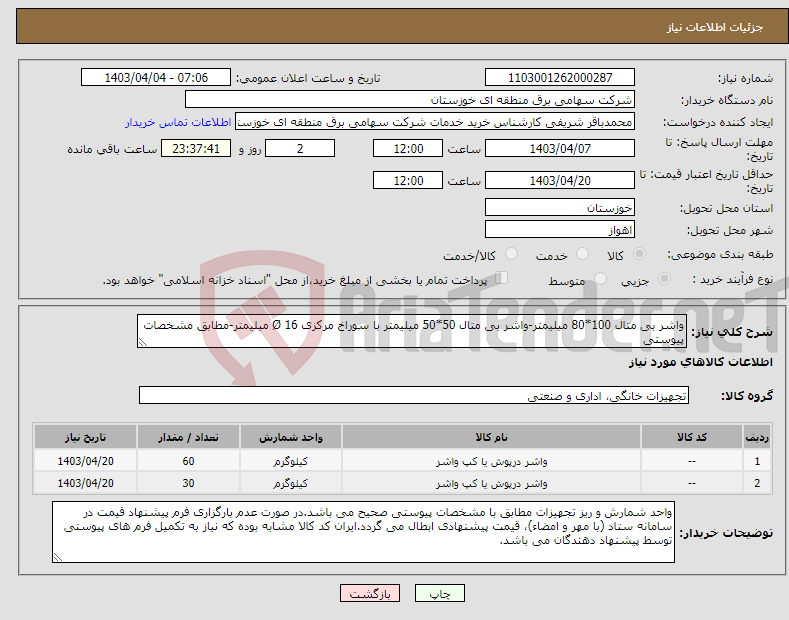The height and width of the screenshot is (620, 789).
Task: Click the buyer notes textarea resize handle
Action: click(58, 557)
